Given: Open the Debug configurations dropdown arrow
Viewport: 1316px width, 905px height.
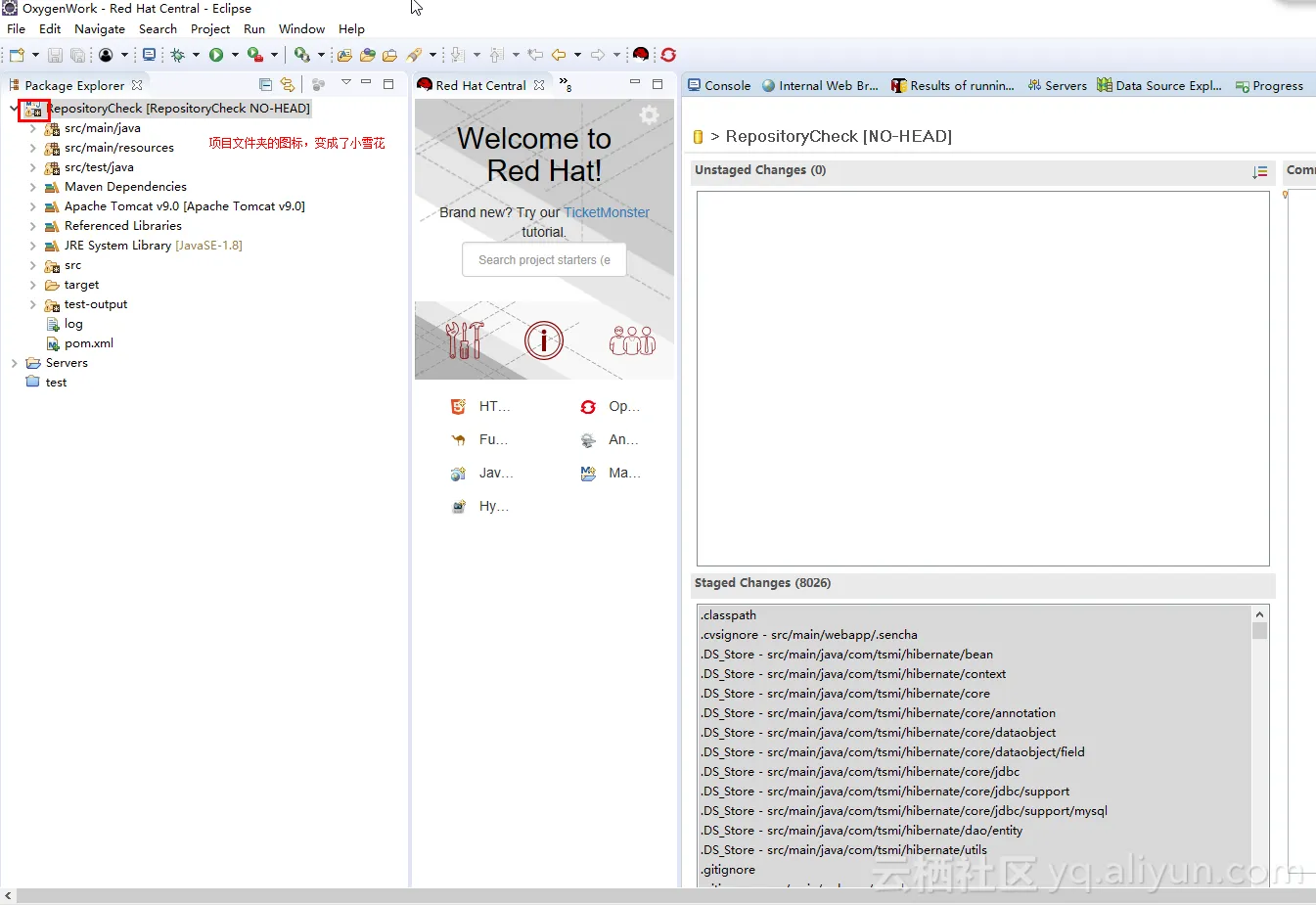Looking at the screenshot, I should pos(196,55).
